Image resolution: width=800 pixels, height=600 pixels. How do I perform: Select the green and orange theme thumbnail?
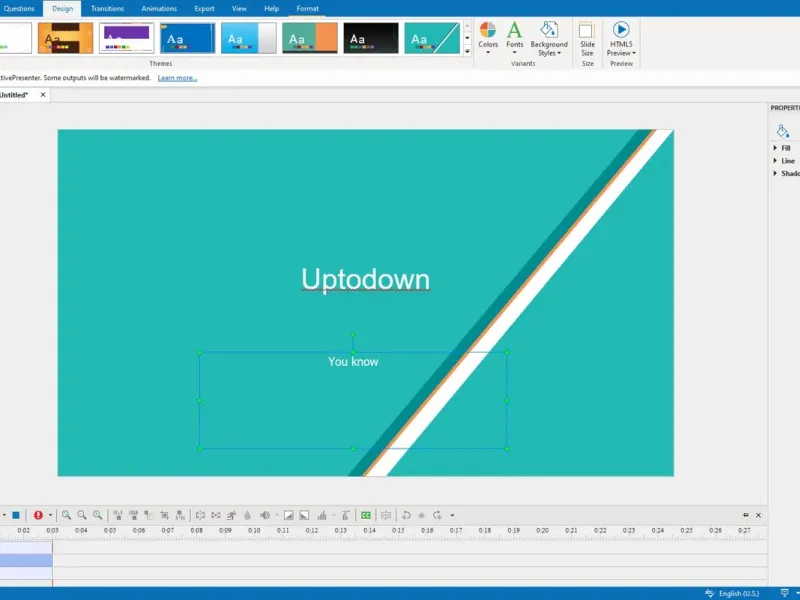[310, 38]
